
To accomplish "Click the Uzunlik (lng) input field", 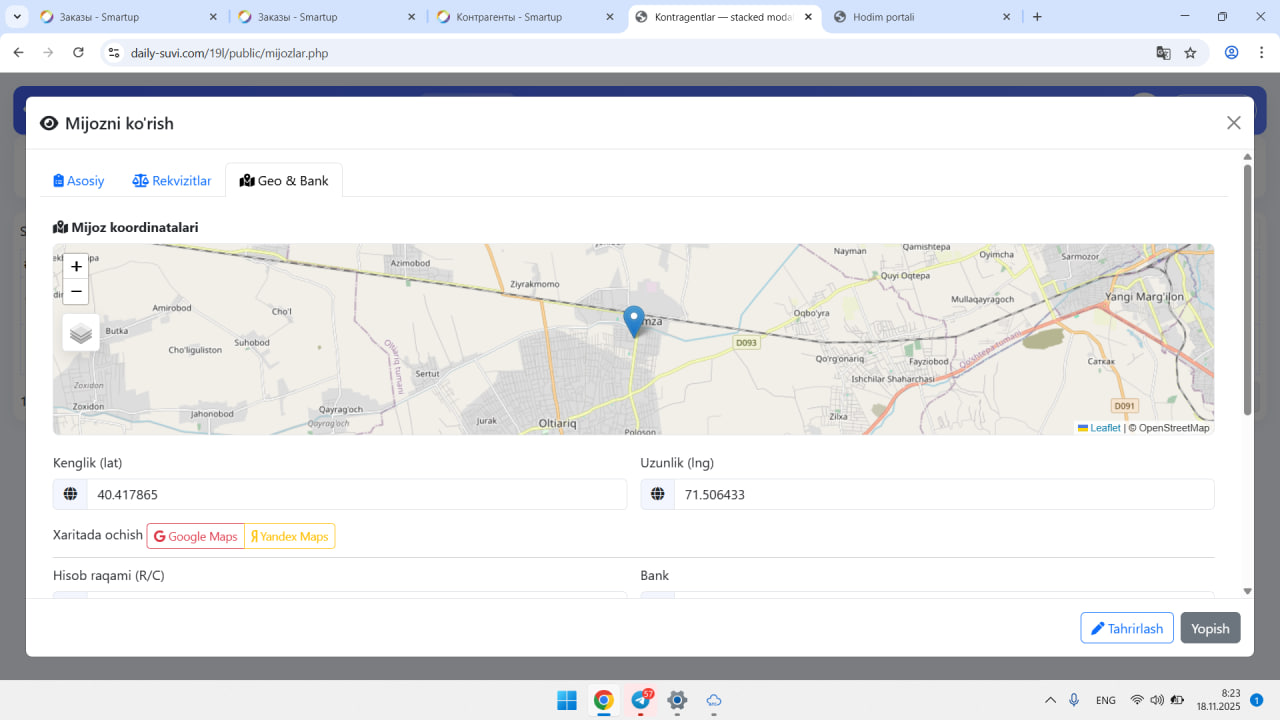I will (x=943, y=495).
